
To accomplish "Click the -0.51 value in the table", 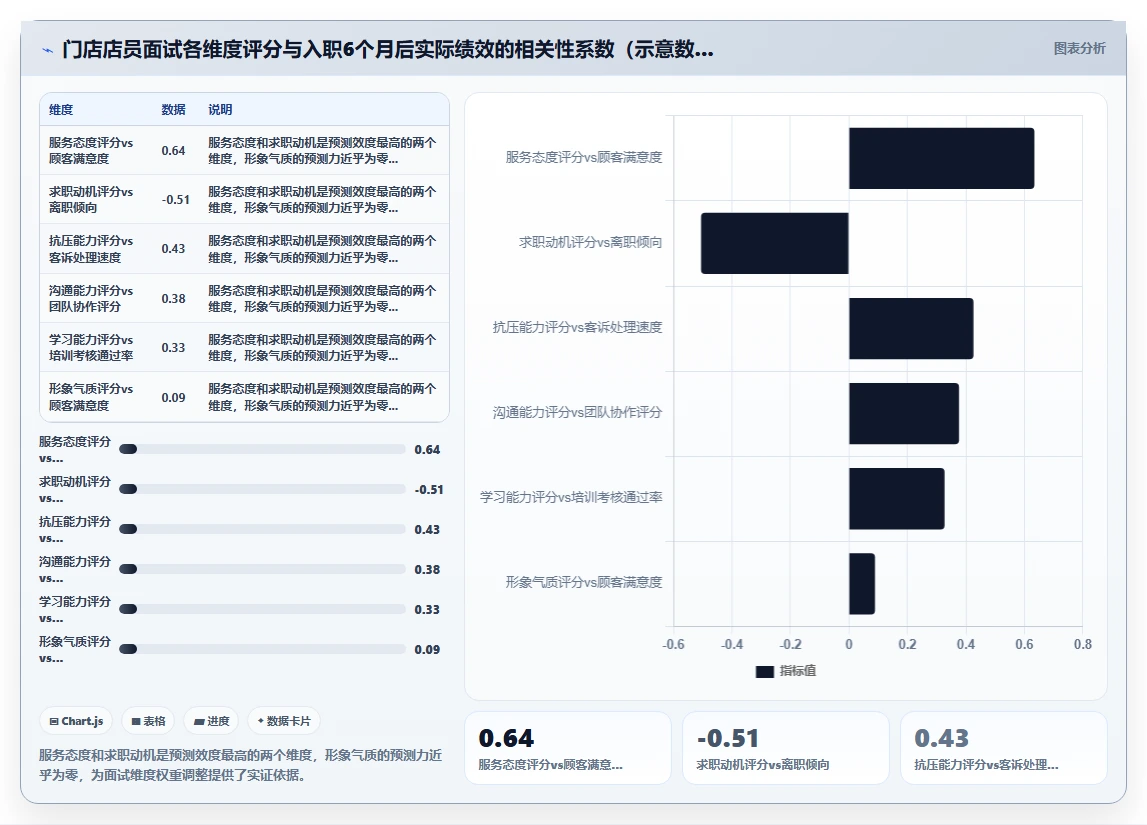I will (176, 200).
